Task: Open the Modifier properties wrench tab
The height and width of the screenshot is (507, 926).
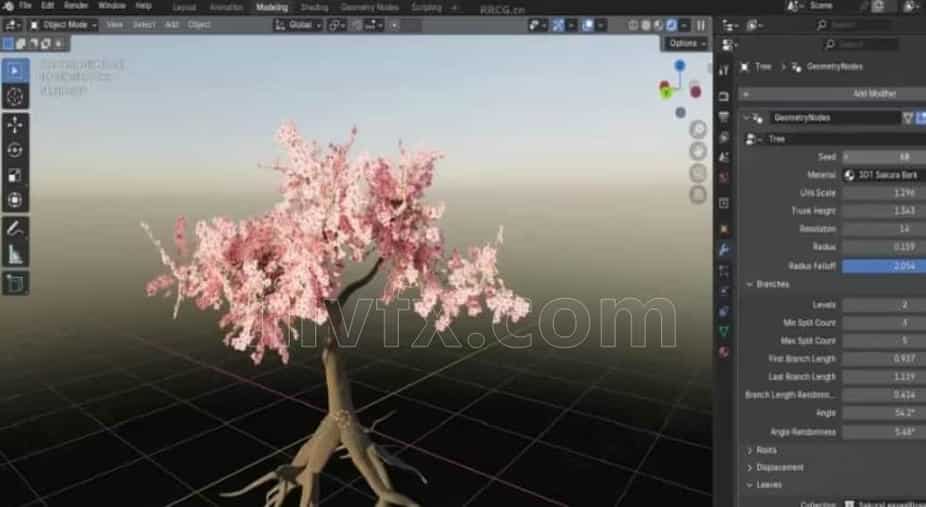Action: pos(724,250)
